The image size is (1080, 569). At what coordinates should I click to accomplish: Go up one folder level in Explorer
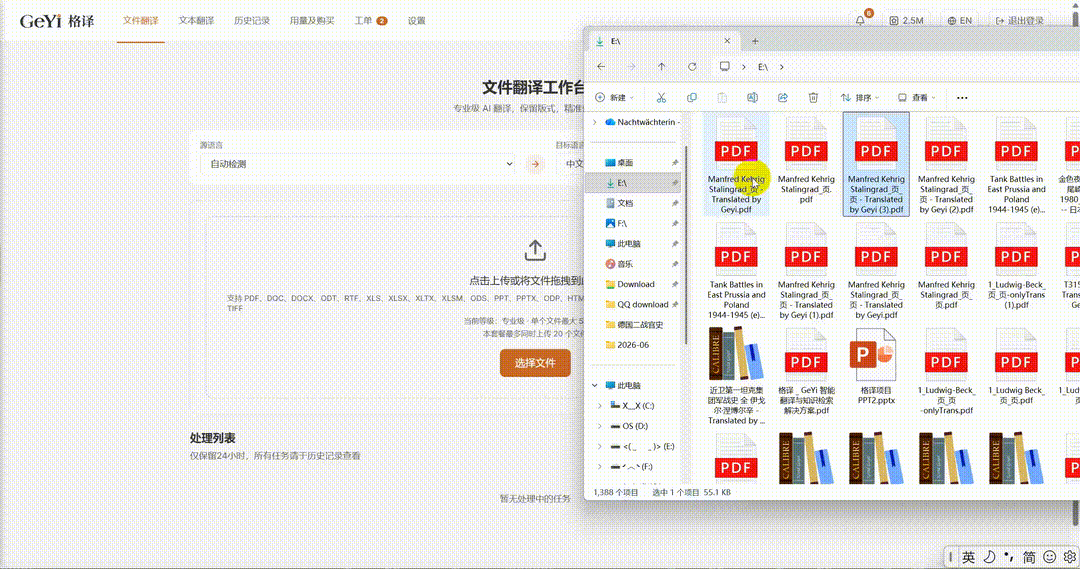[x=662, y=67]
